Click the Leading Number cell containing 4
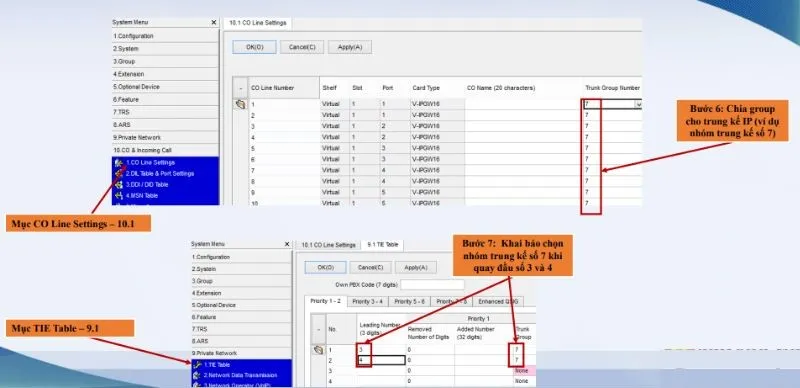Viewport: 800px width, 388px height. tap(382, 360)
